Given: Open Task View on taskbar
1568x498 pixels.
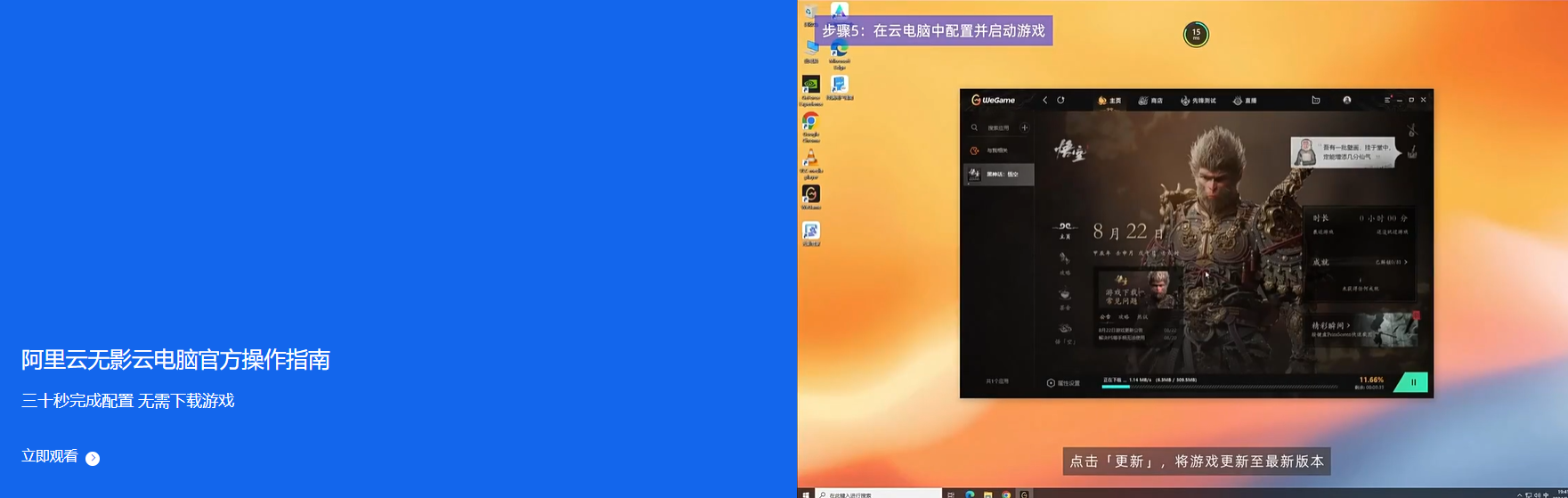Looking at the screenshot, I should pos(950,494).
